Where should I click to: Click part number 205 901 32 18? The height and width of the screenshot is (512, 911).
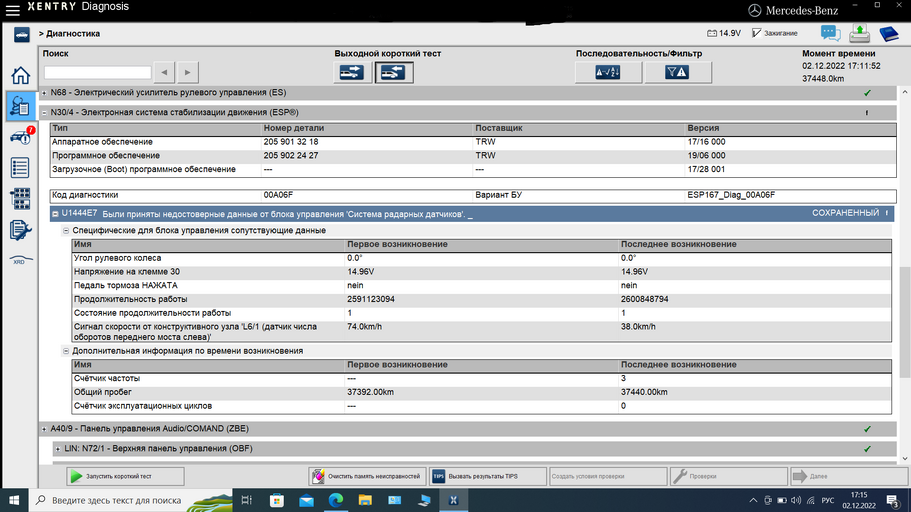click(290, 142)
